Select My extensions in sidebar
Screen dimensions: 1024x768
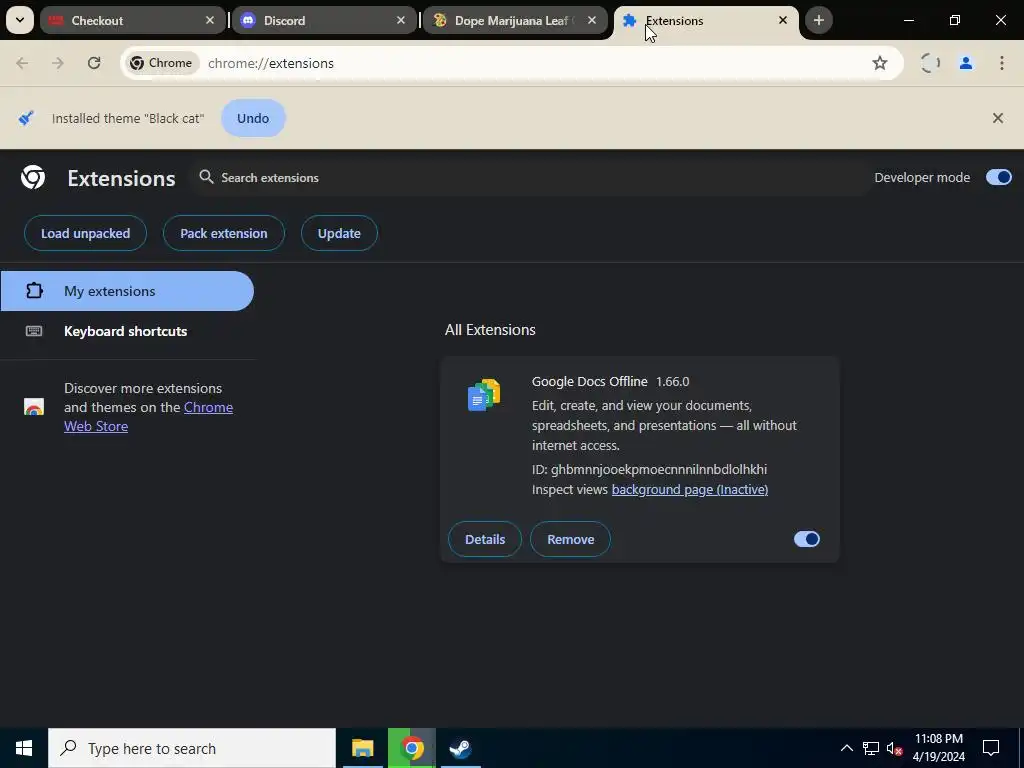click(127, 291)
